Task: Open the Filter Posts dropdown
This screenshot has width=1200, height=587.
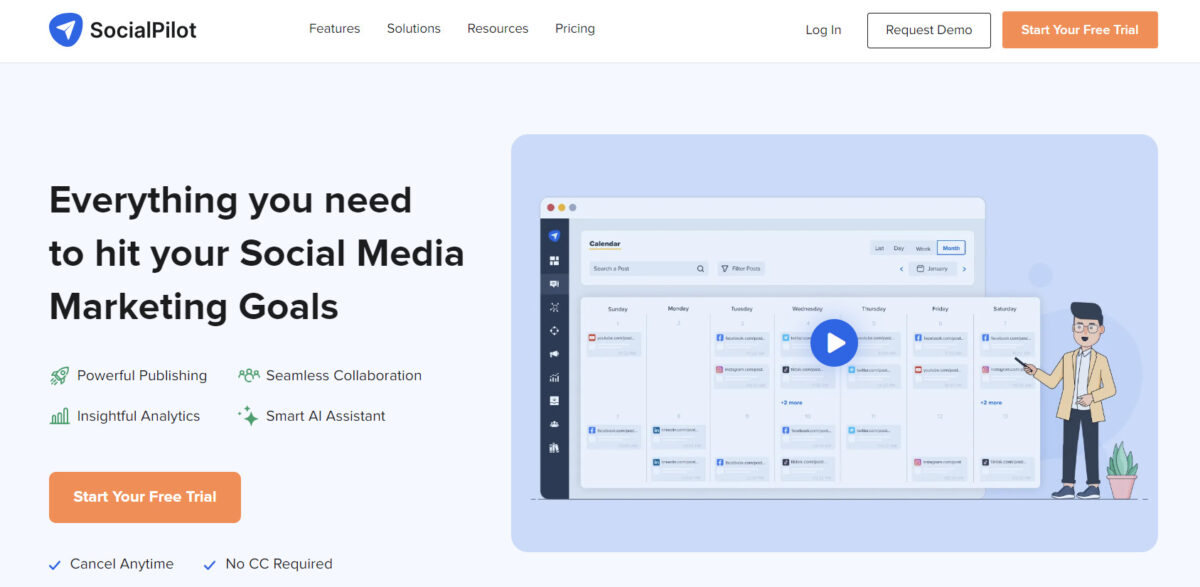Action: click(x=741, y=269)
